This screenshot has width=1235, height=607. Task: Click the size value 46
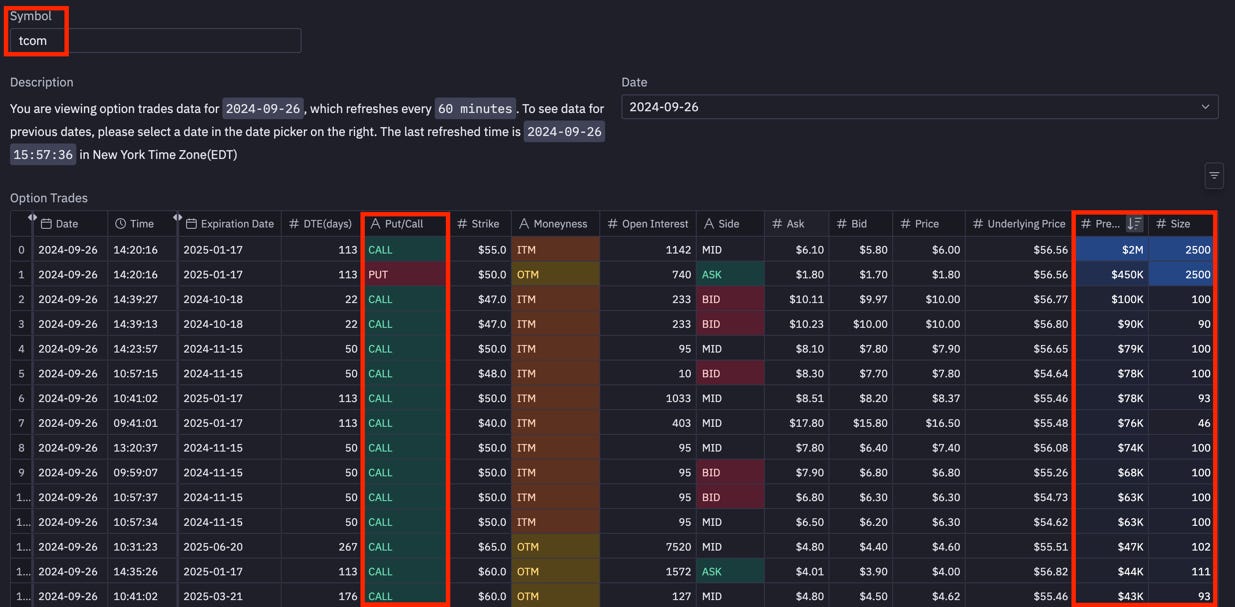(x=1181, y=423)
